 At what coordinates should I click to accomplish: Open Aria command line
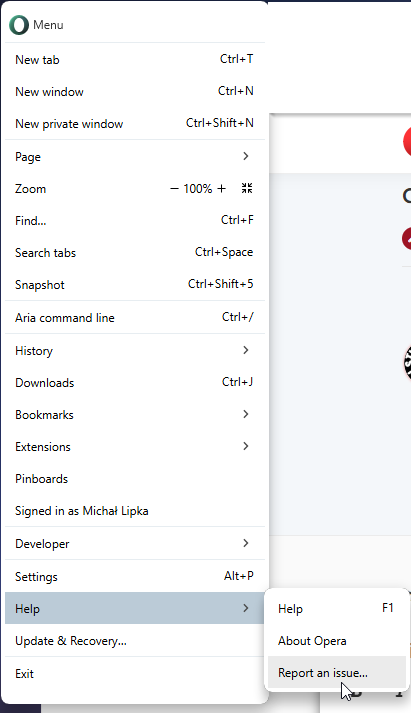click(x=135, y=317)
